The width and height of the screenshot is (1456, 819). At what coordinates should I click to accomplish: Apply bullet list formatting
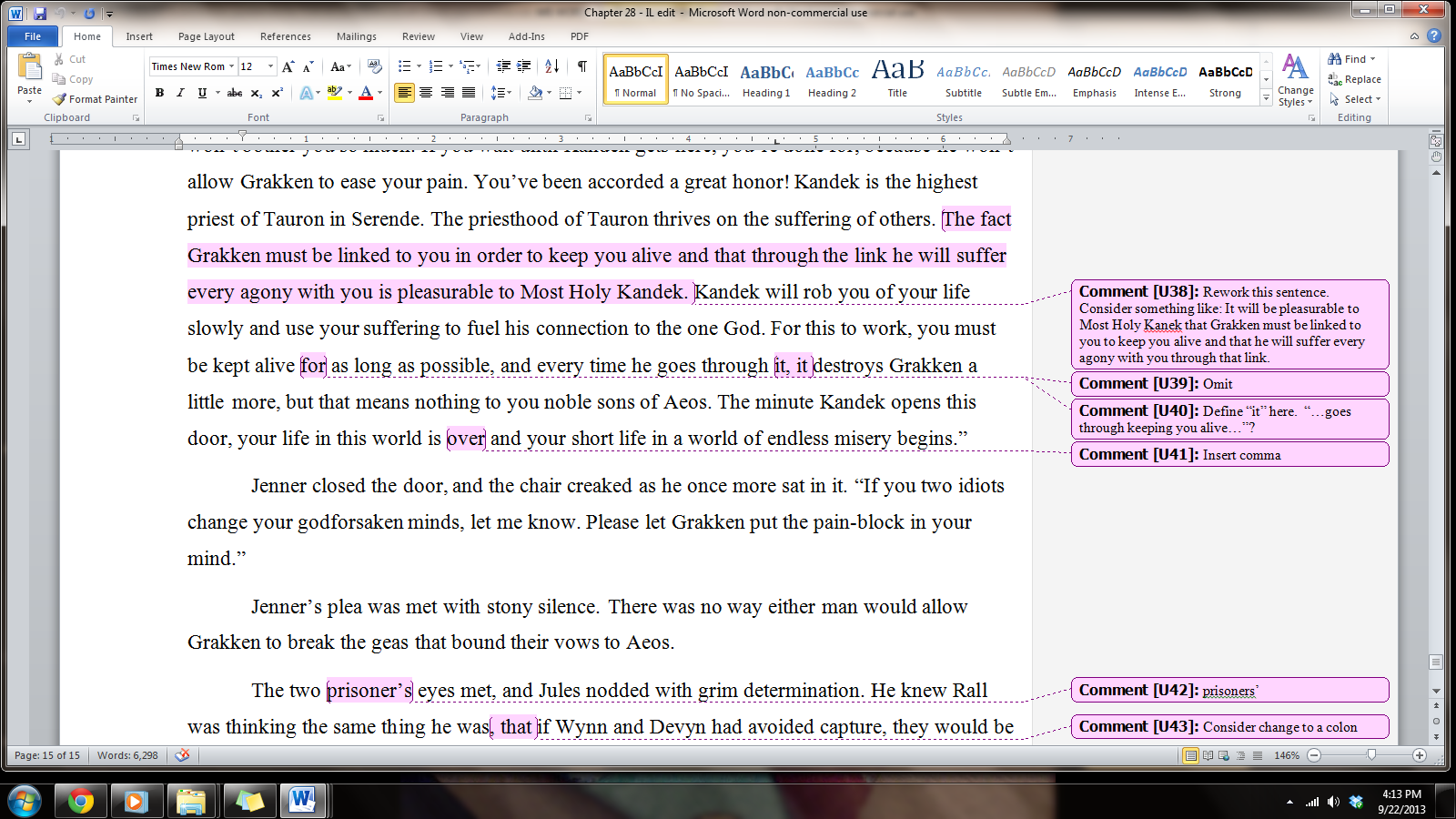(x=405, y=66)
